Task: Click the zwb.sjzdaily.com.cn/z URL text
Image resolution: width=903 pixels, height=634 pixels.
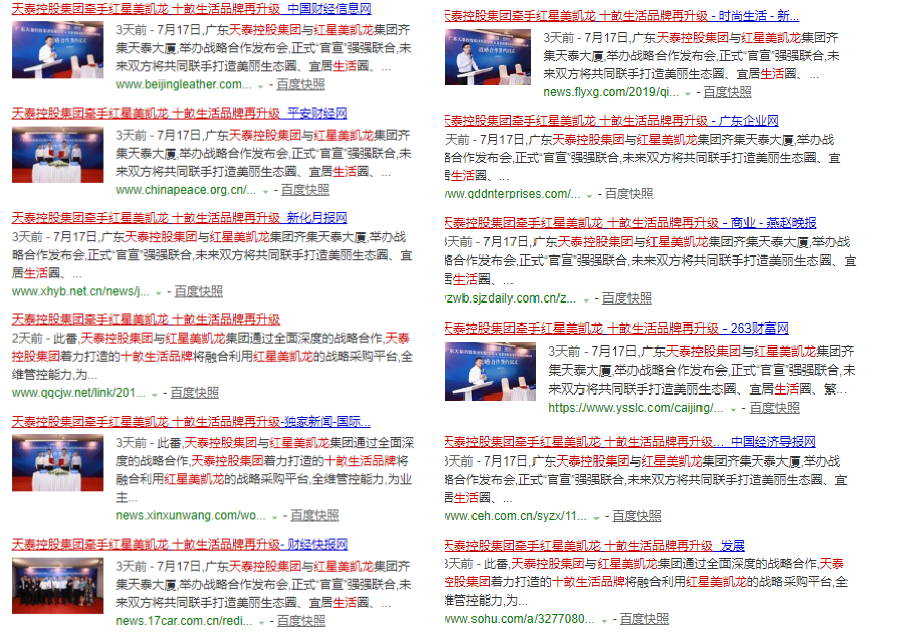Action: (510, 298)
